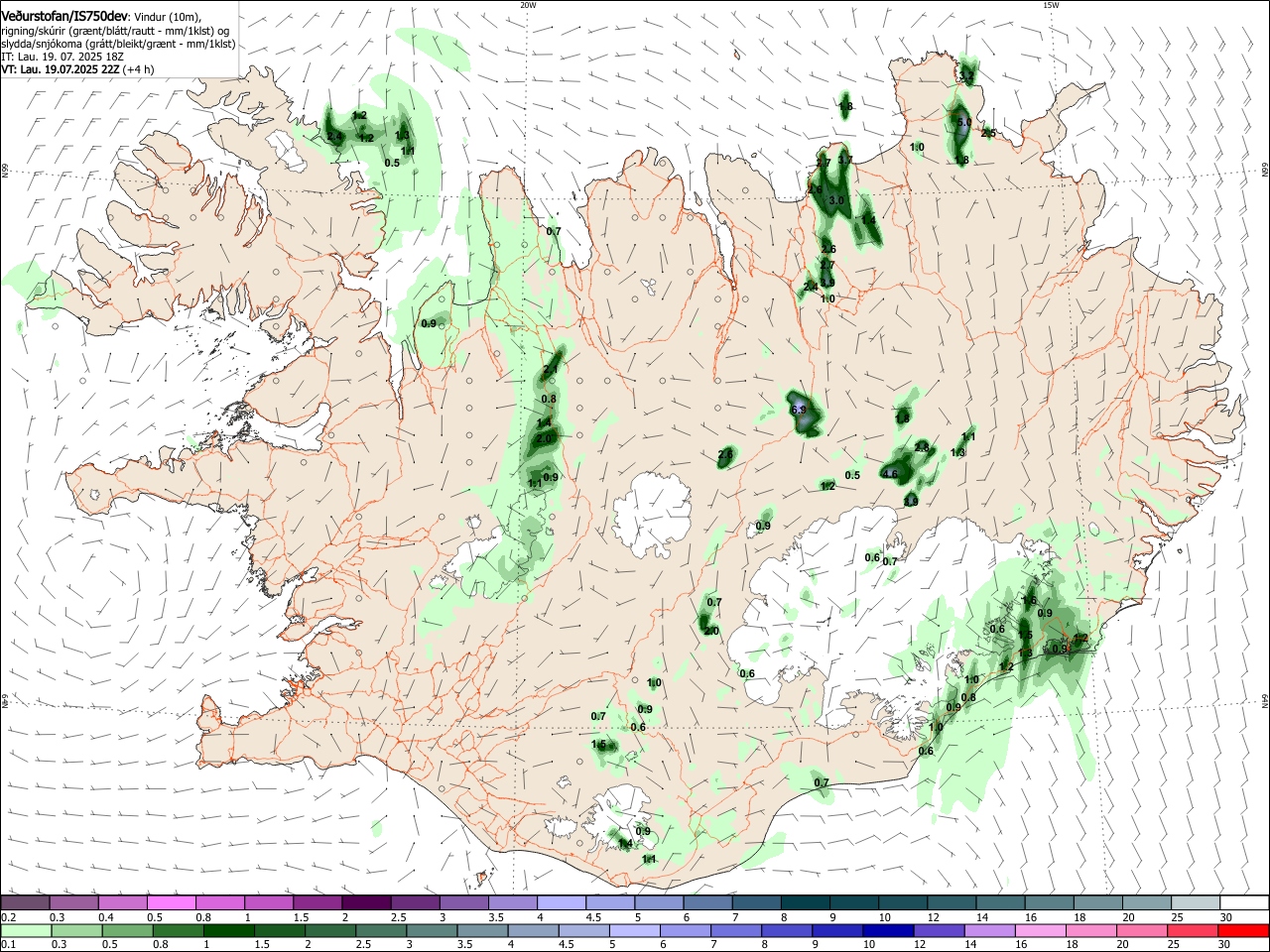Viewport: 1270px width, 952px height.
Task: Click the 4.6 precipitation value on the map
Action: pyautogui.click(x=890, y=475)
